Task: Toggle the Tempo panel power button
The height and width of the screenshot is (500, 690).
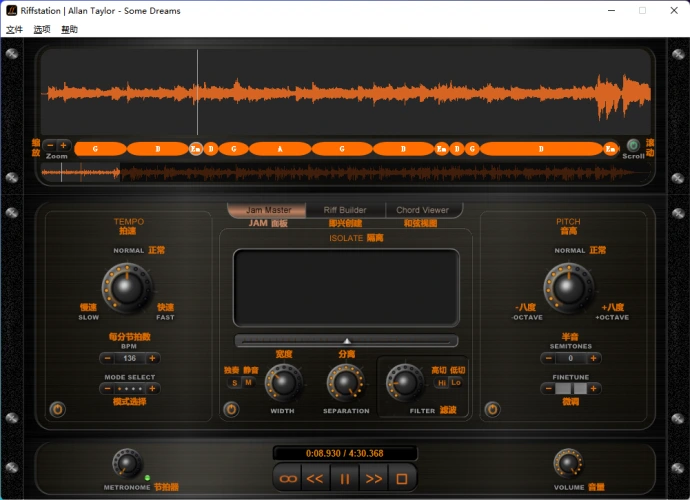Action: [57, 409]
